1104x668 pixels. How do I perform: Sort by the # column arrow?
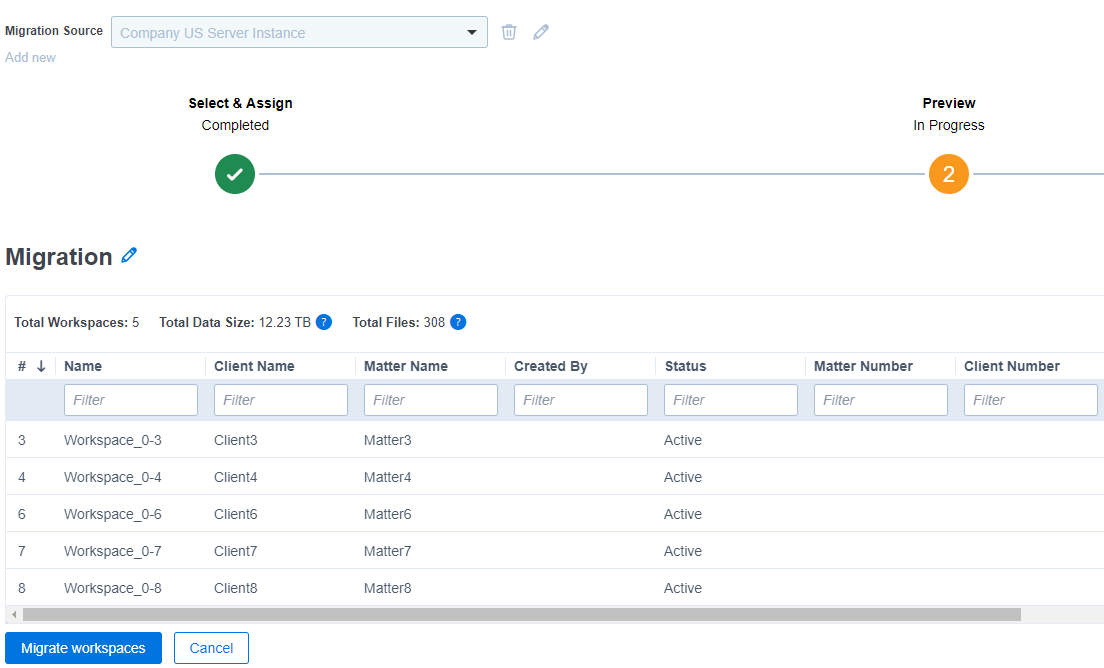pyautogui.click(x=41, y=366)
